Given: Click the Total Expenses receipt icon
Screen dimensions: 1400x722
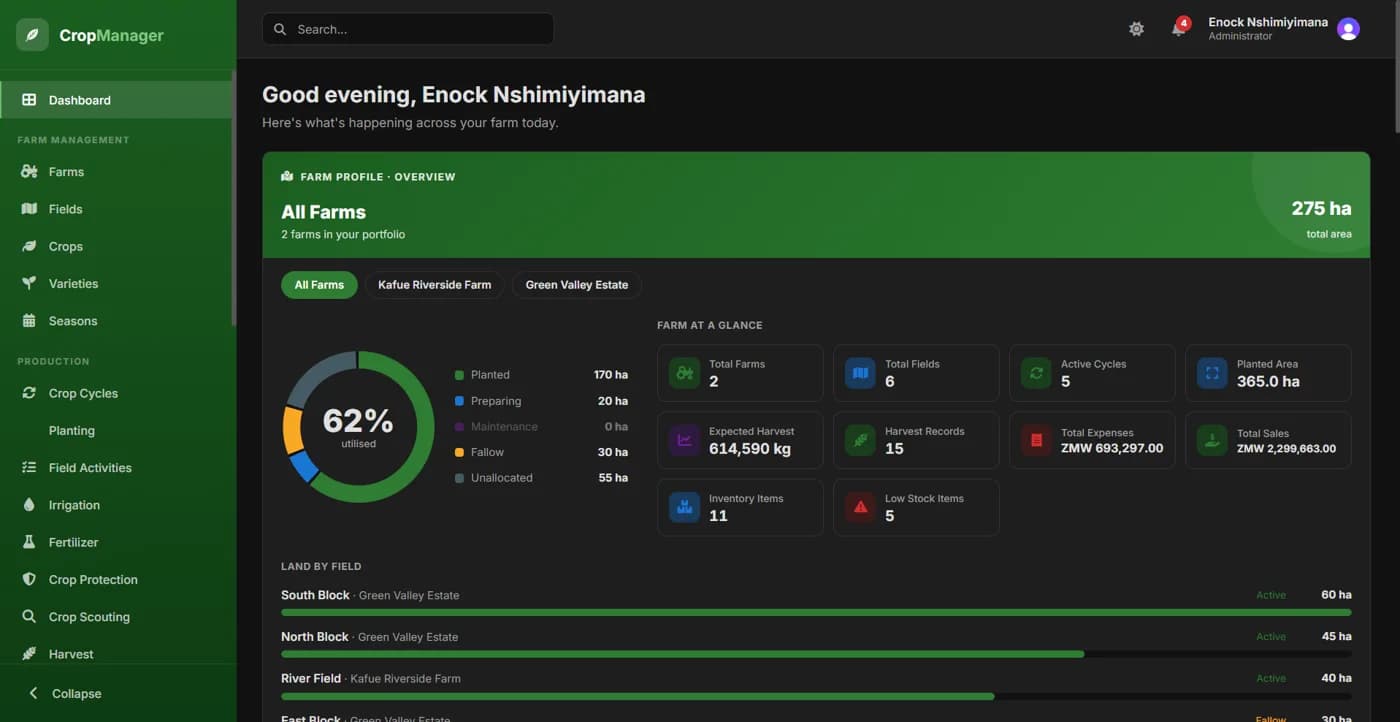Looking at the screenshot, I should click(x=1036, y=440).
